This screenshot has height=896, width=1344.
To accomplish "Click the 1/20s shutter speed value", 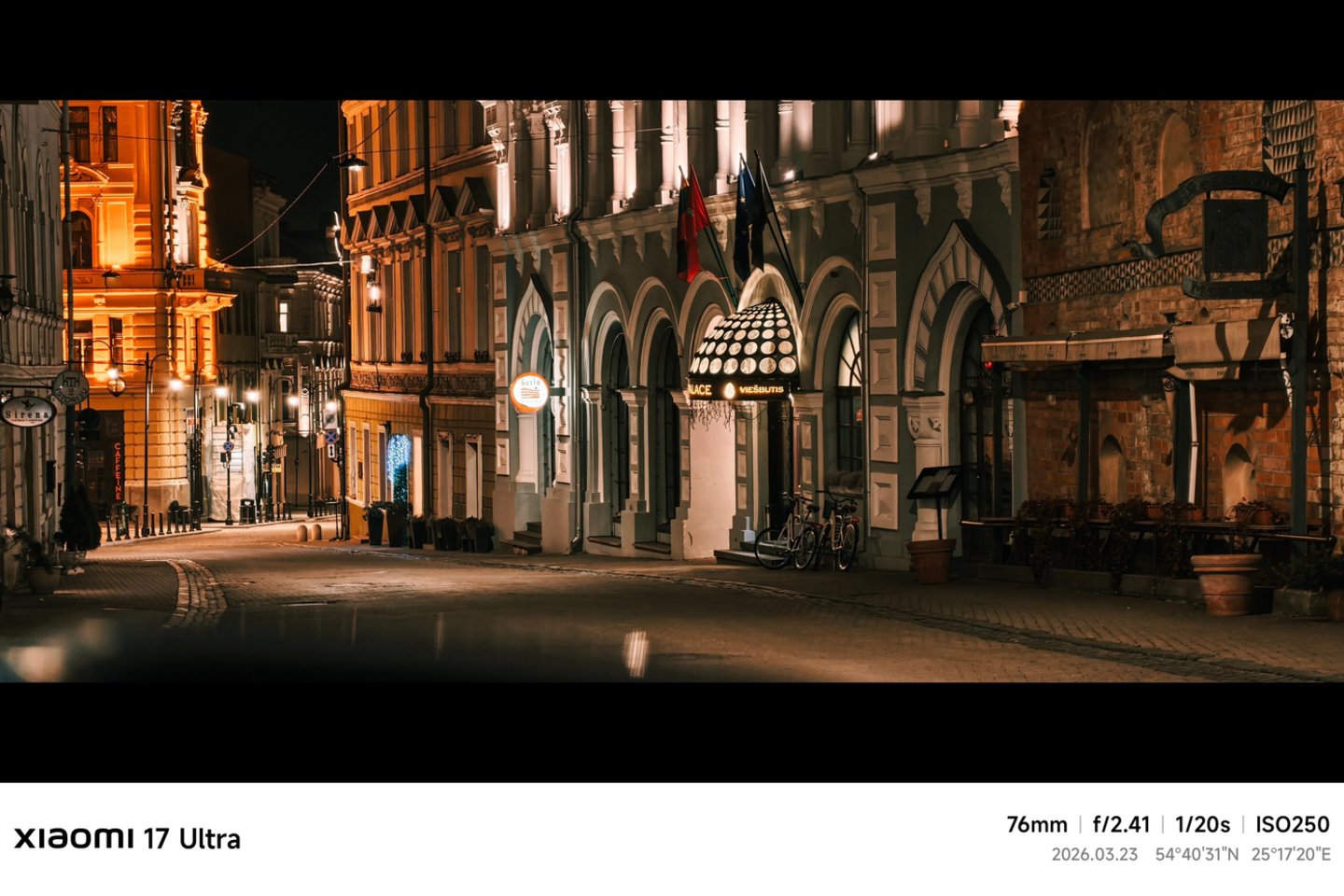I will tap(1202, 824).
